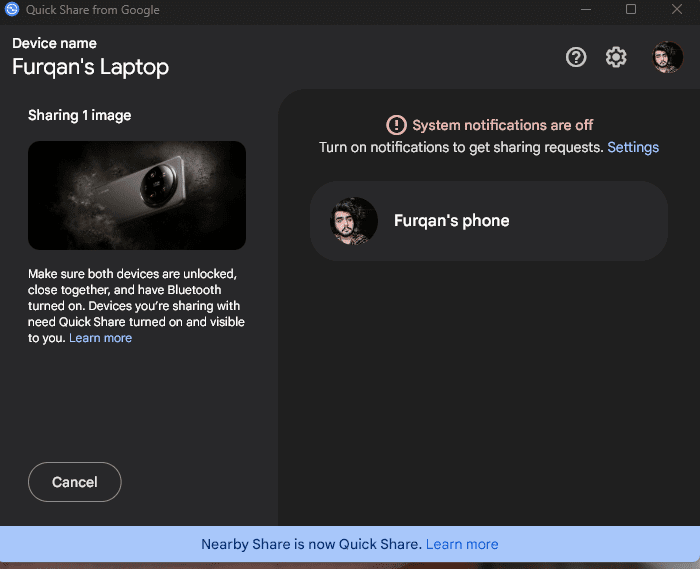700x569 pixels.
Task: Click the System notifications are off heading
Action: [x=502, y=125]
